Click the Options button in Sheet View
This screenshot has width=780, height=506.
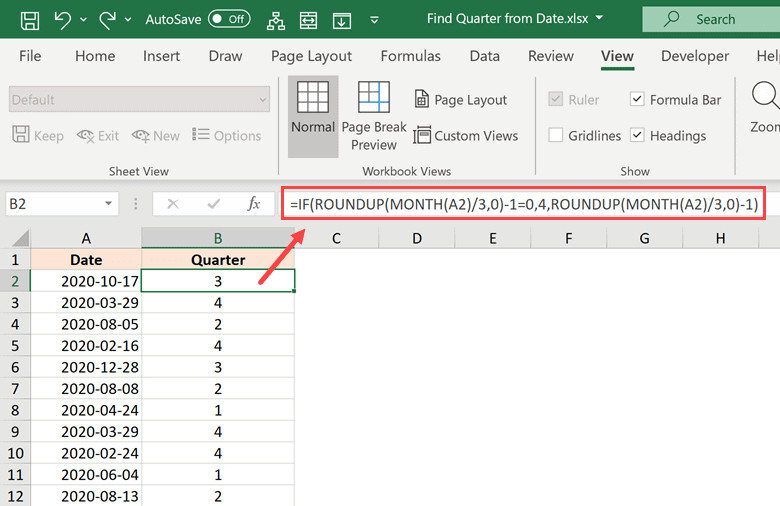pos(227,136)
